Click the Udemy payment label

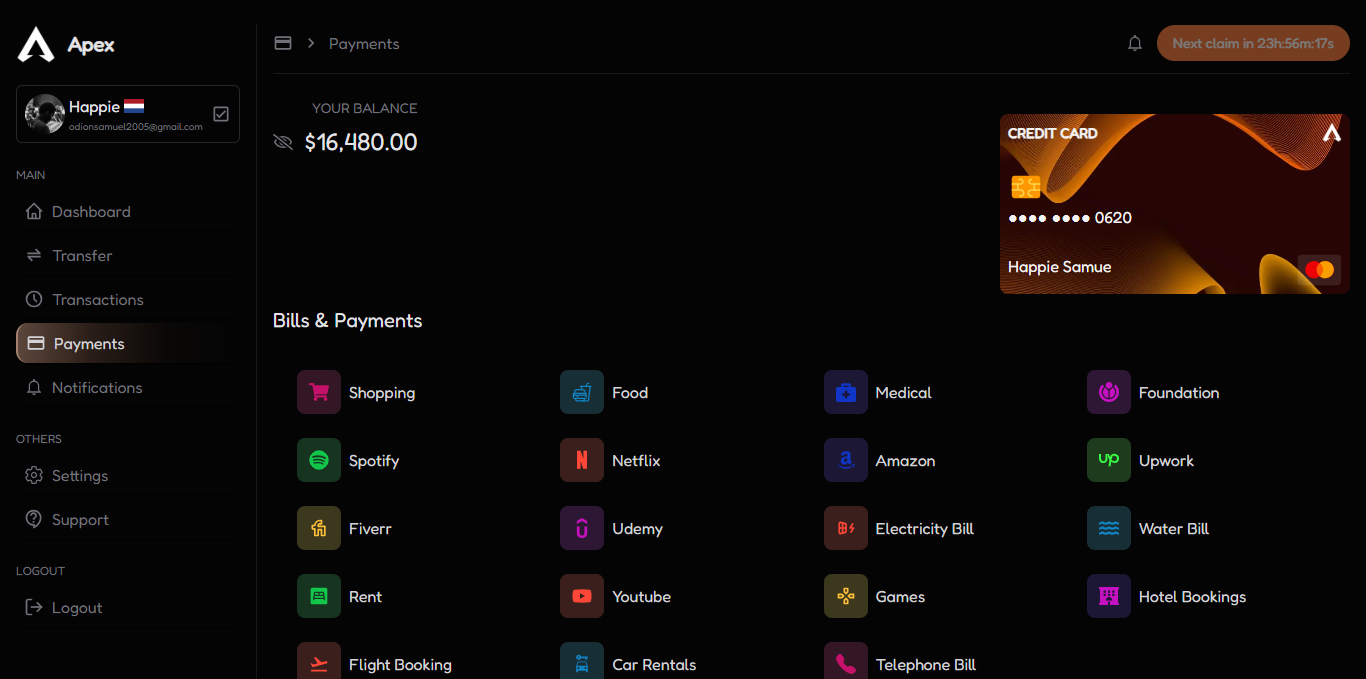click(x=637, y=529)
